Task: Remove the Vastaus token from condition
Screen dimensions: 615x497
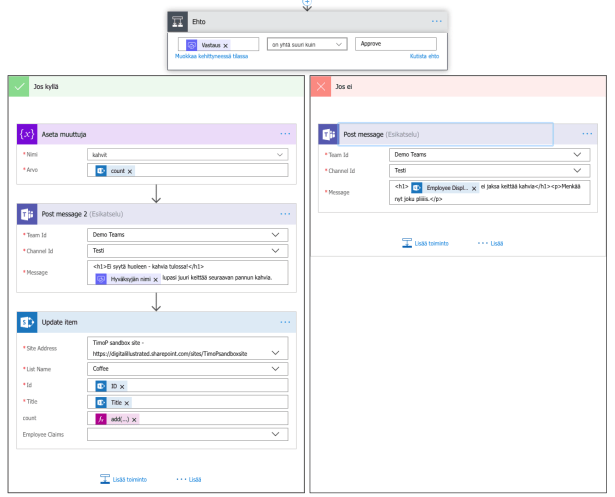Action: (x=225, y=46)
